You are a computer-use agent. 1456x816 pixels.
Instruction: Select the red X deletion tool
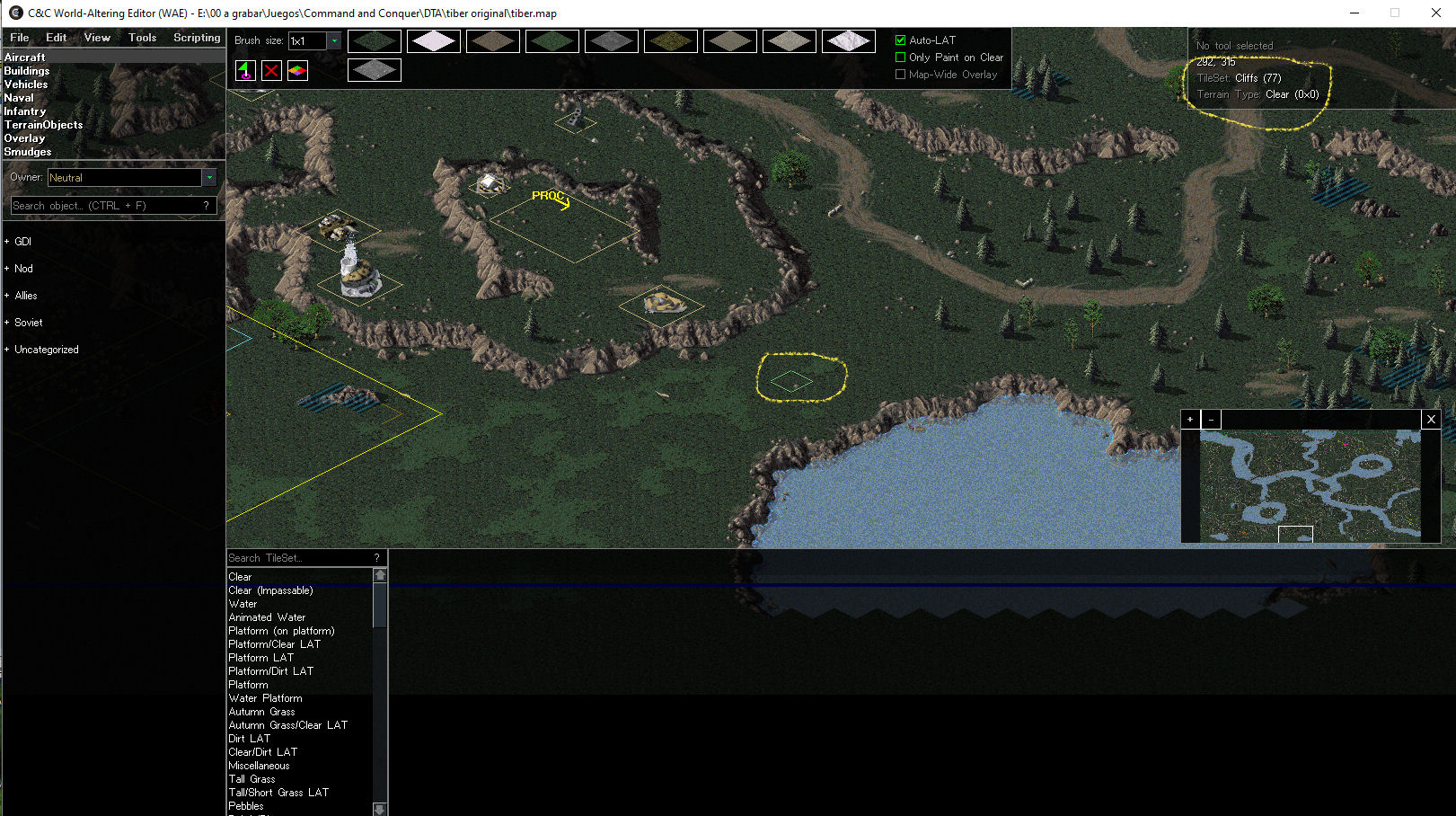click(271, 71)
